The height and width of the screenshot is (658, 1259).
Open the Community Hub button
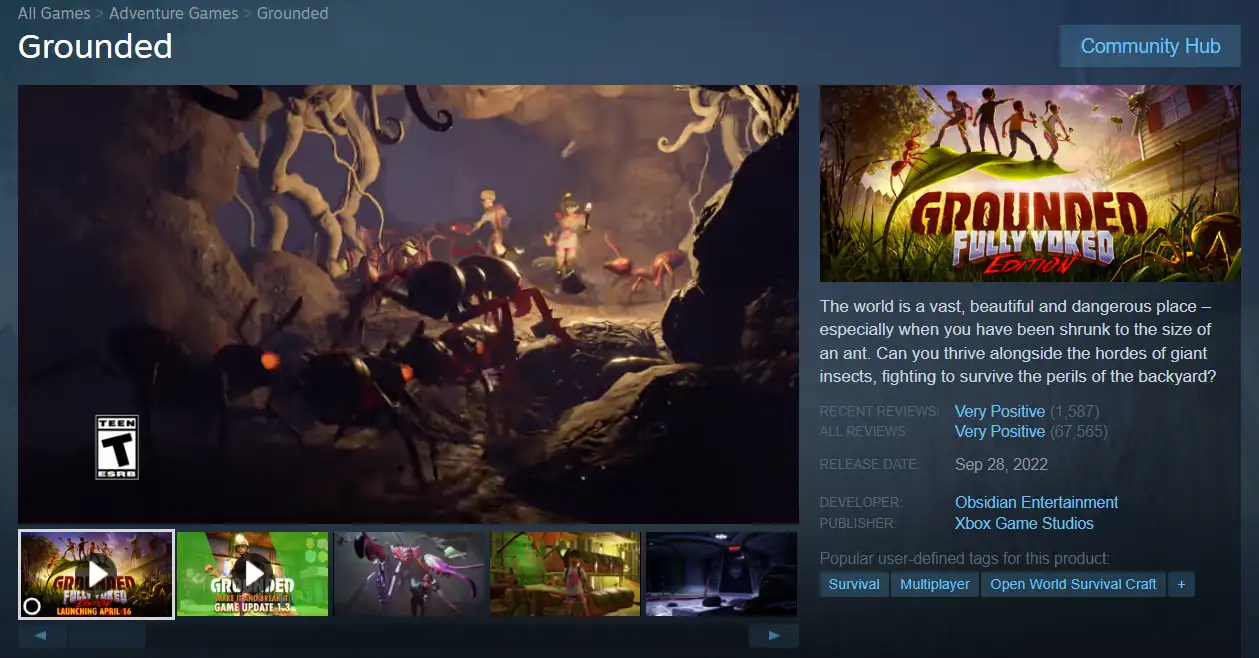point(1150,46)
